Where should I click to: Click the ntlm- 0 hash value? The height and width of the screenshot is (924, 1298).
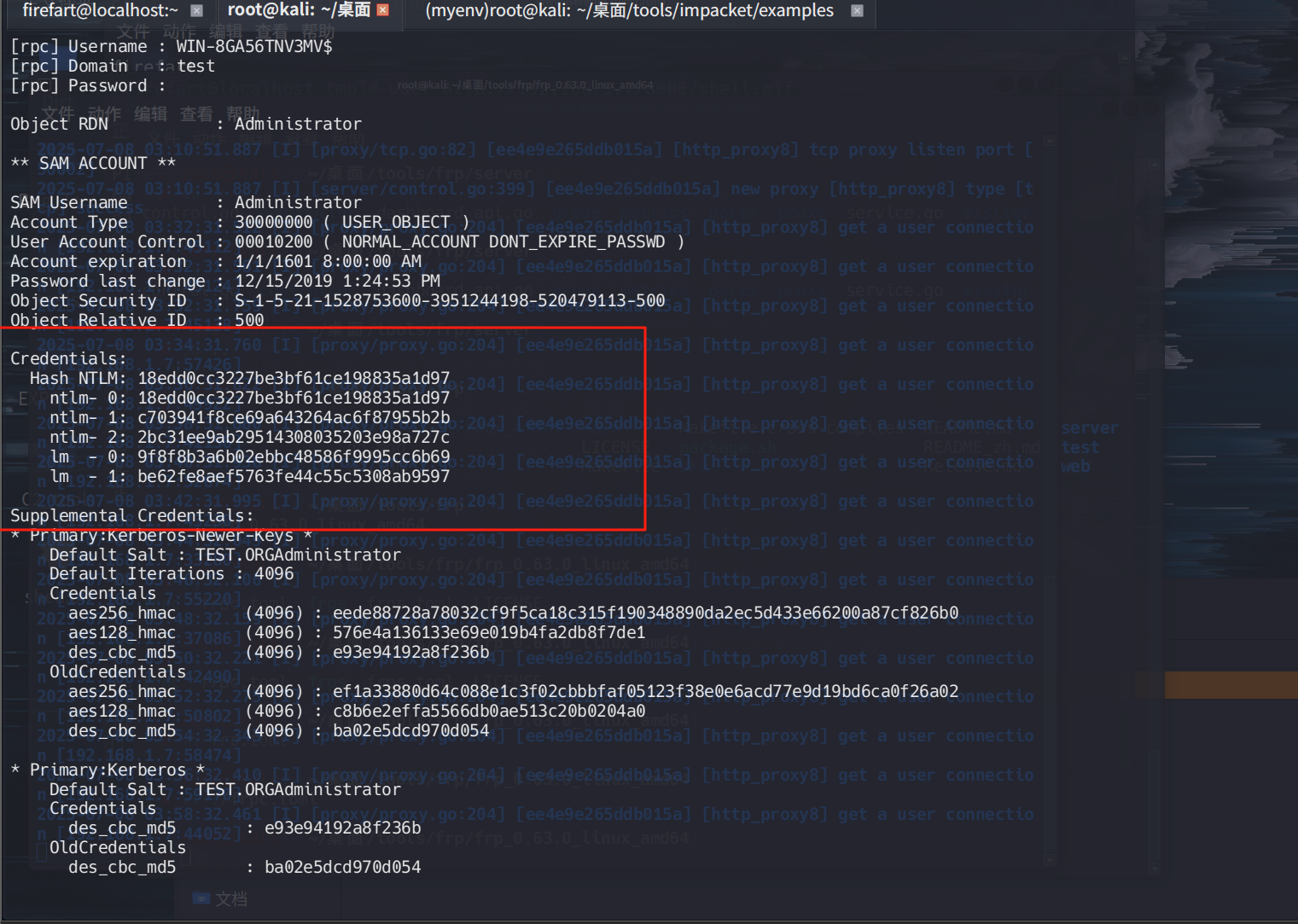pyautogui.click(x=294, y=398)
